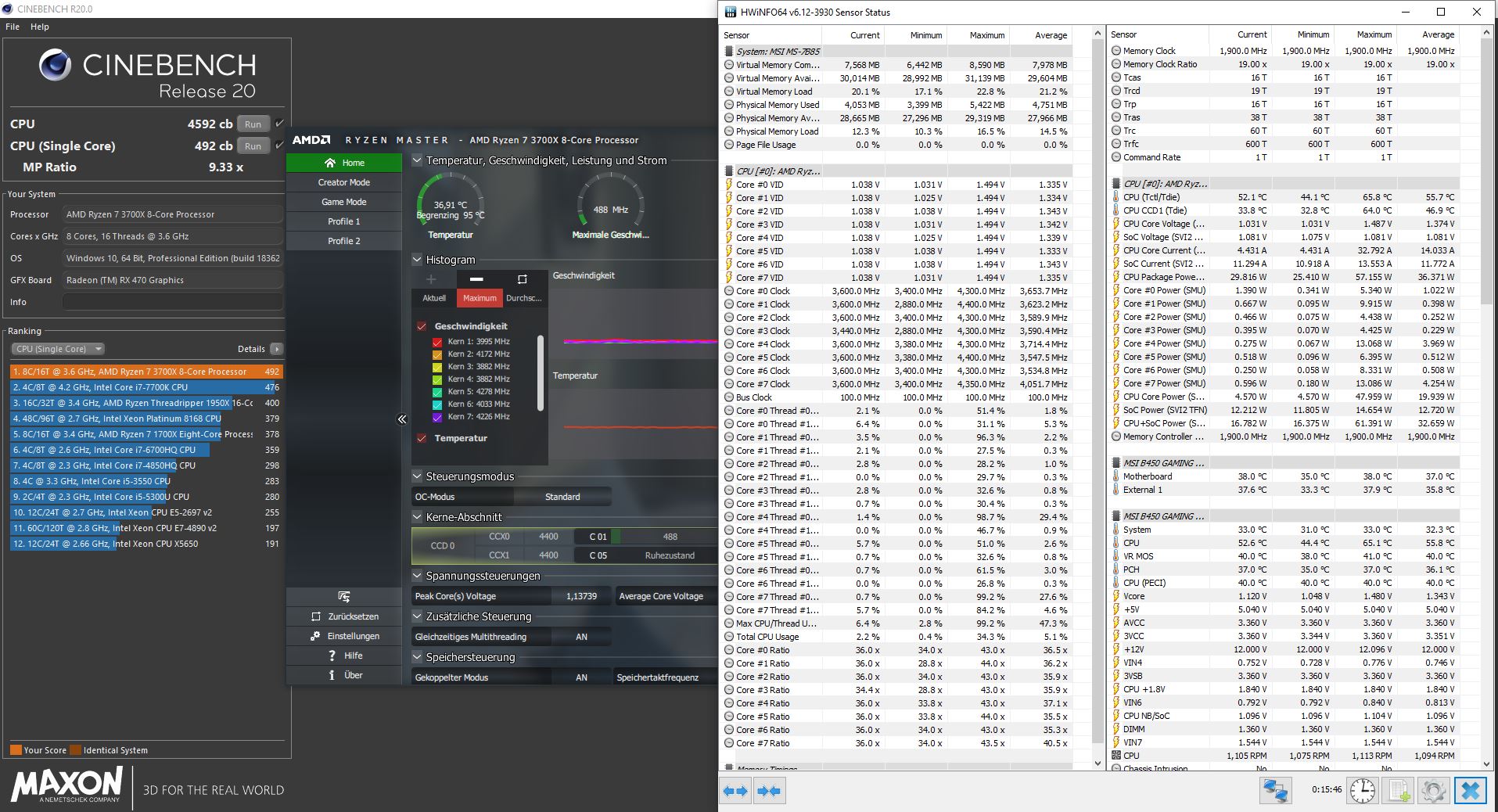Collapse the Zusätzliche Steuerung section

[x=417, y=616]
